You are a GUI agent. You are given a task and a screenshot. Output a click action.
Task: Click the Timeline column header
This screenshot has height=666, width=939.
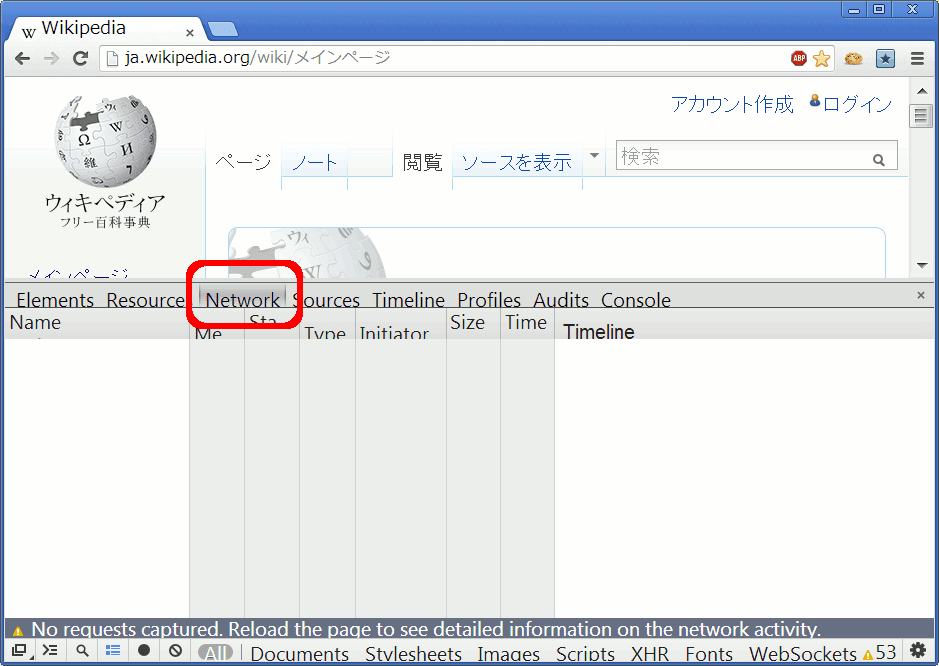(x=744, y=323)
